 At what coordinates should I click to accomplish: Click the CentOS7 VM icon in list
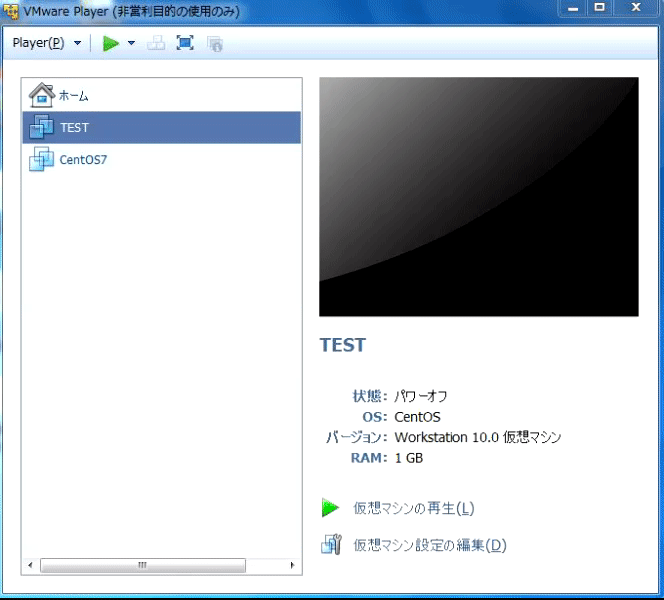(x=42, y=159)
